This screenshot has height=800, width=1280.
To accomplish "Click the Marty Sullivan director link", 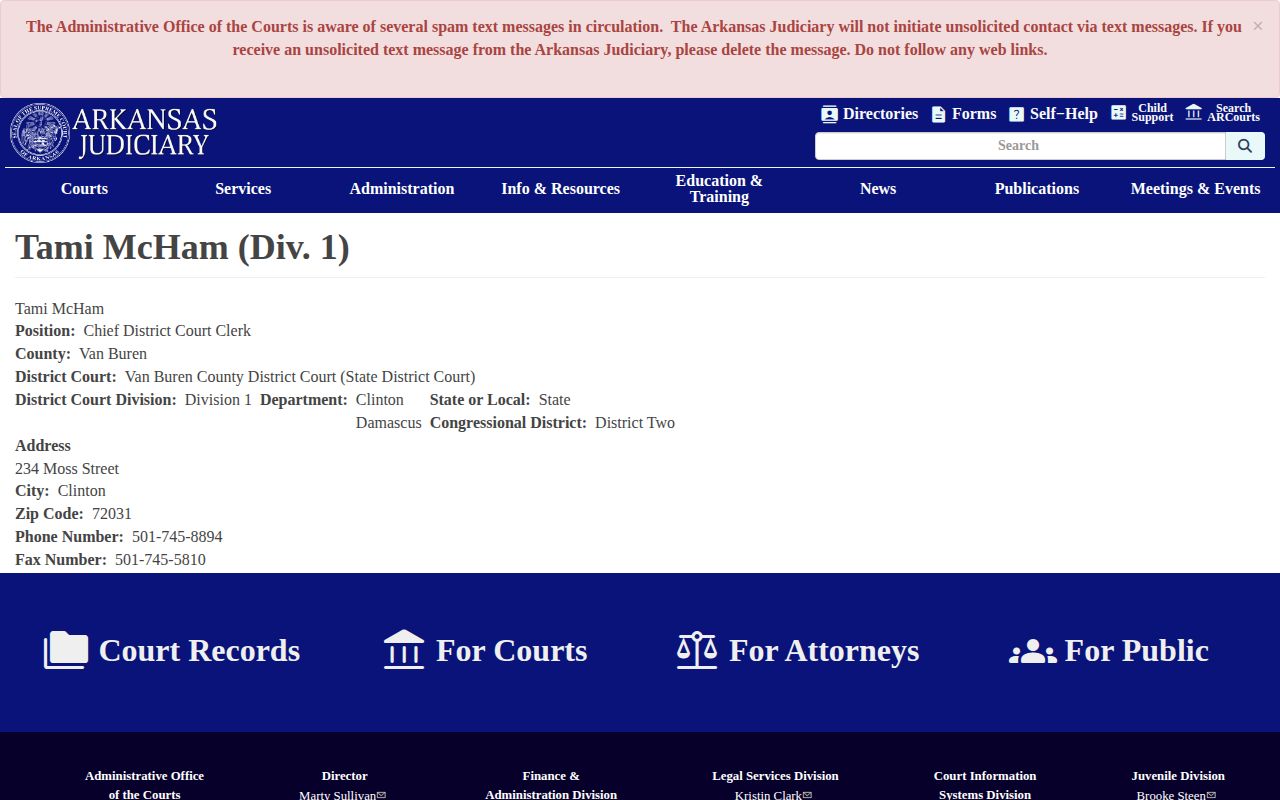I will 337,795.
